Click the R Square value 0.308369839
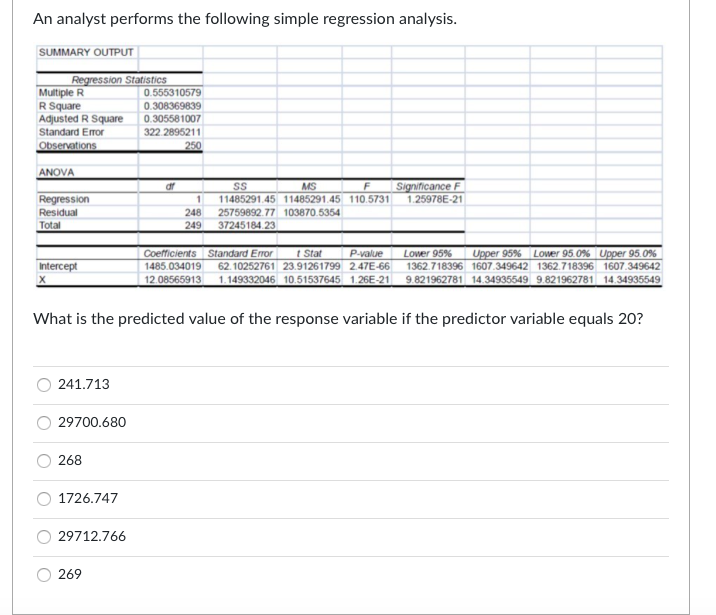 point(172,106)
